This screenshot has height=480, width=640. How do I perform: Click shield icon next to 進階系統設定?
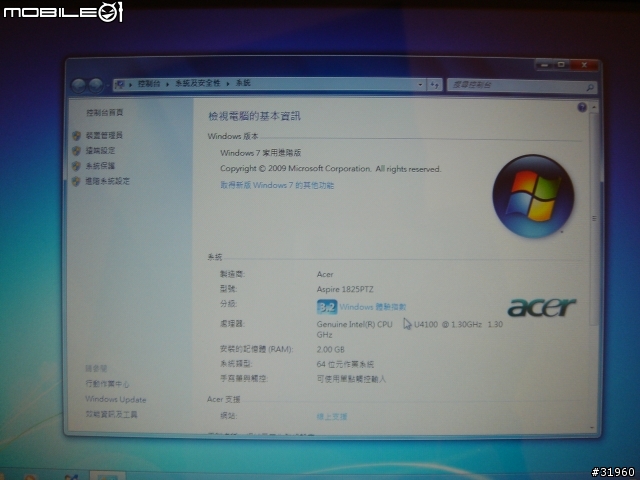(76, 181)
